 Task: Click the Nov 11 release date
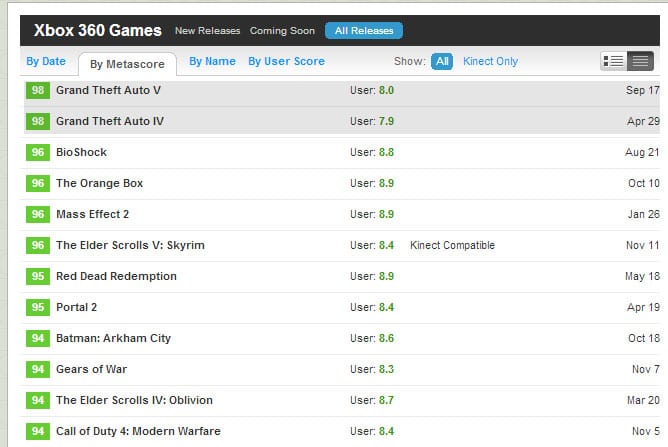point(642,245)
